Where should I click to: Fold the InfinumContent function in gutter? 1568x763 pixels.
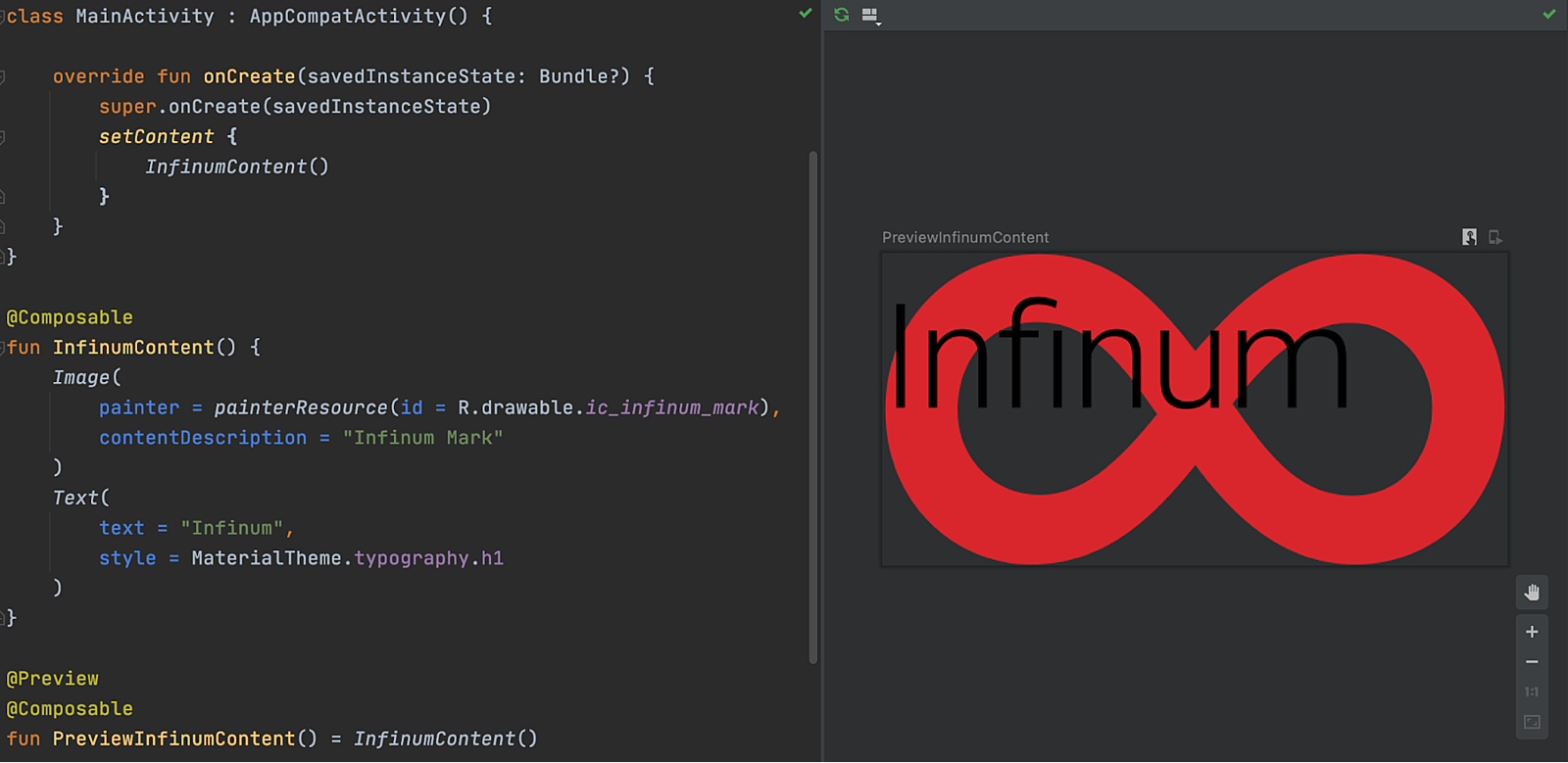click(x=3, y=348)
